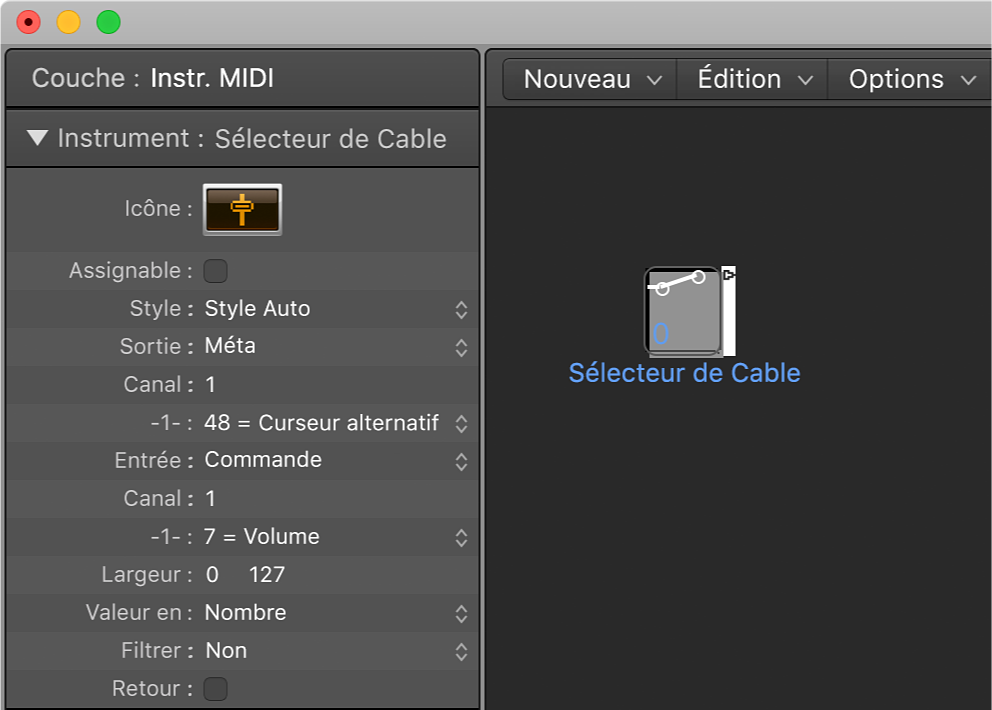992x710 pixels.
Task: Open the Nouveau menu
Action: point(588,78)
